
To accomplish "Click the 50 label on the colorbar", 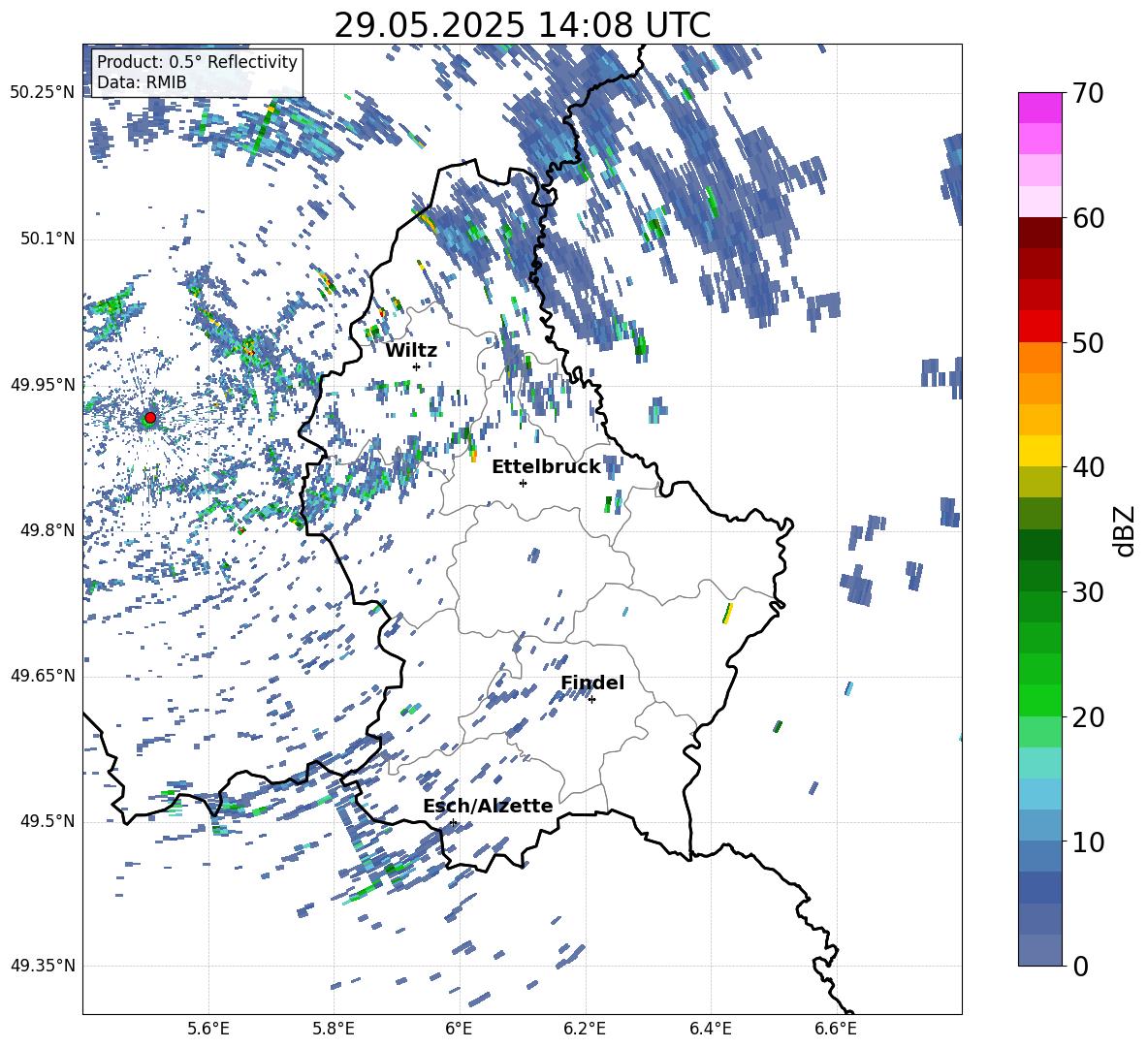I will [x=1088, y=342].
